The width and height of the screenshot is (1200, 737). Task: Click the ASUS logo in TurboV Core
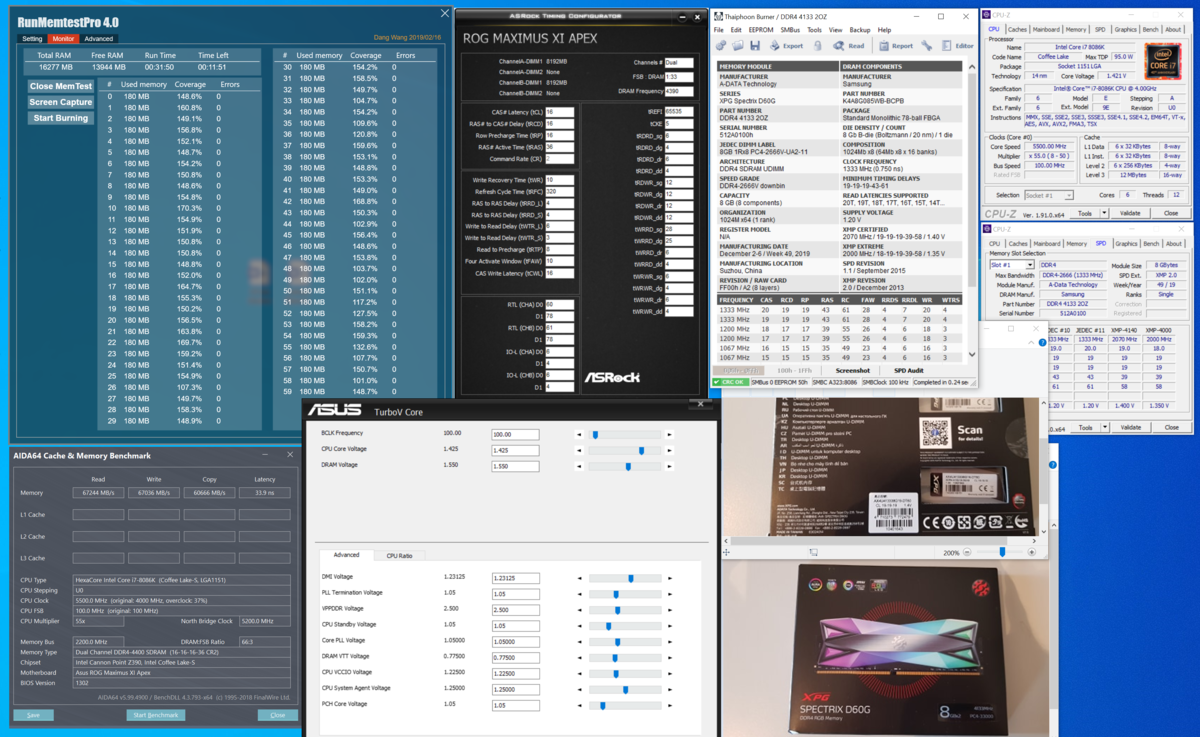coord(335,410)
